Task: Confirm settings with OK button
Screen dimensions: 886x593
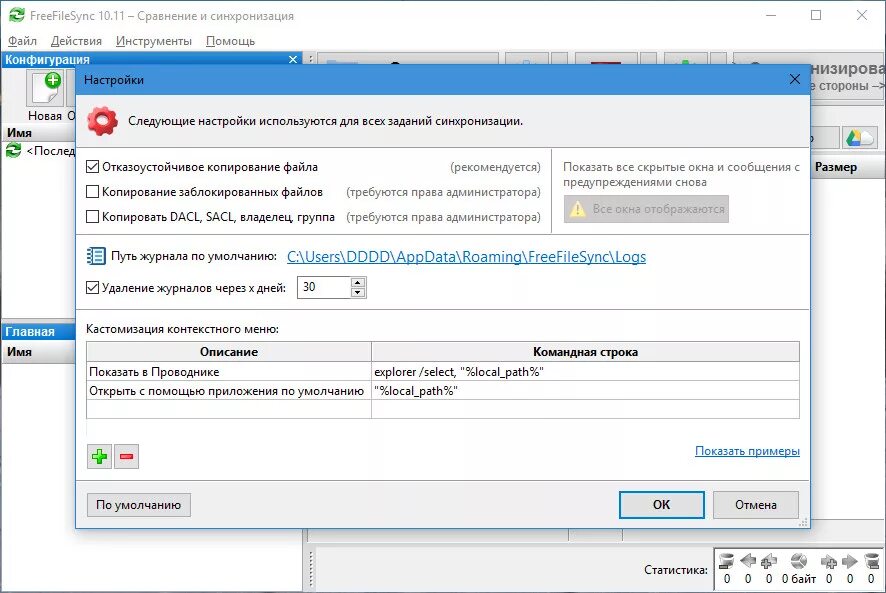Action: coord(662,505)
